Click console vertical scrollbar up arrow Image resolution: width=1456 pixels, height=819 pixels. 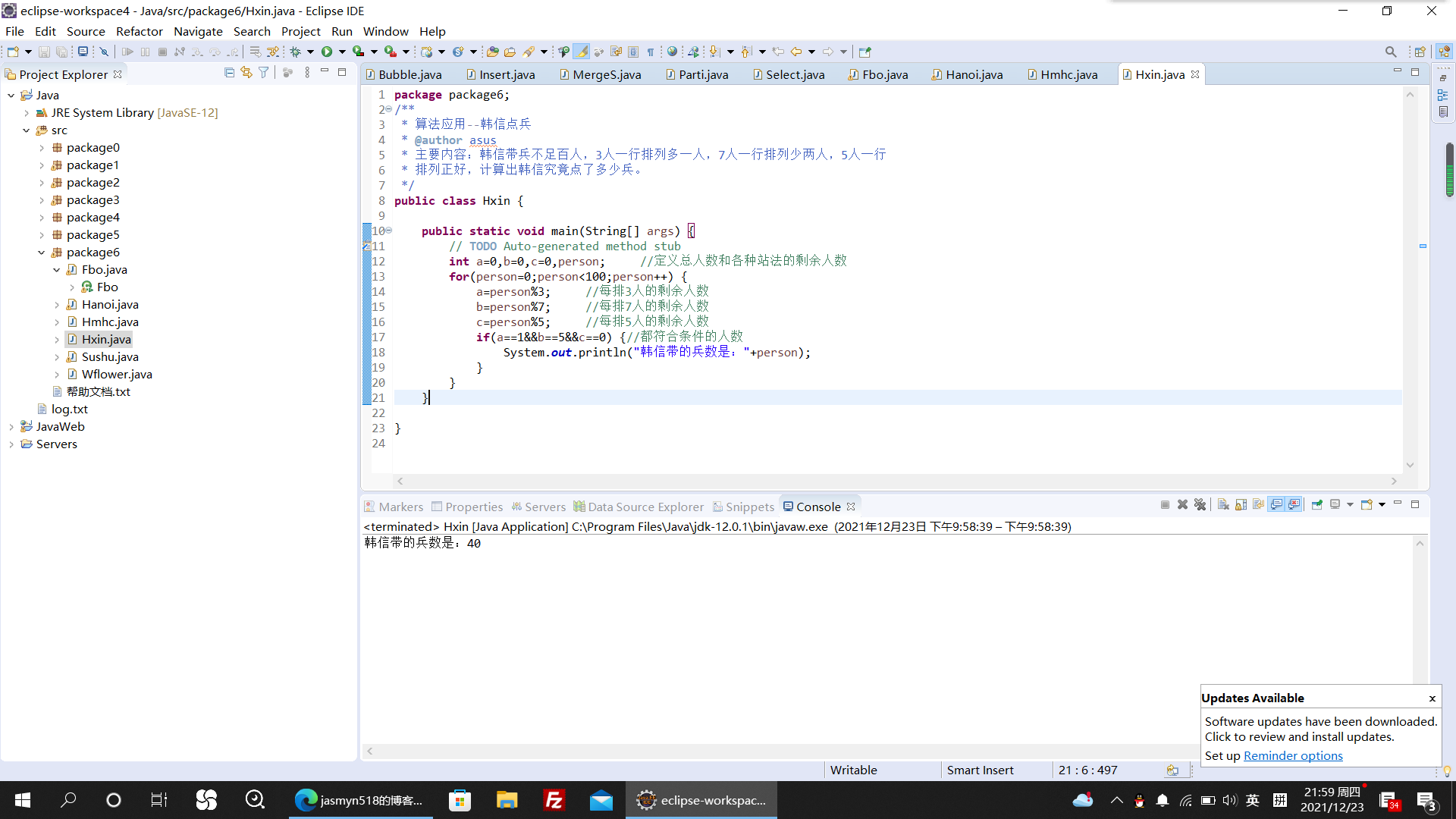coord(1420,543)
